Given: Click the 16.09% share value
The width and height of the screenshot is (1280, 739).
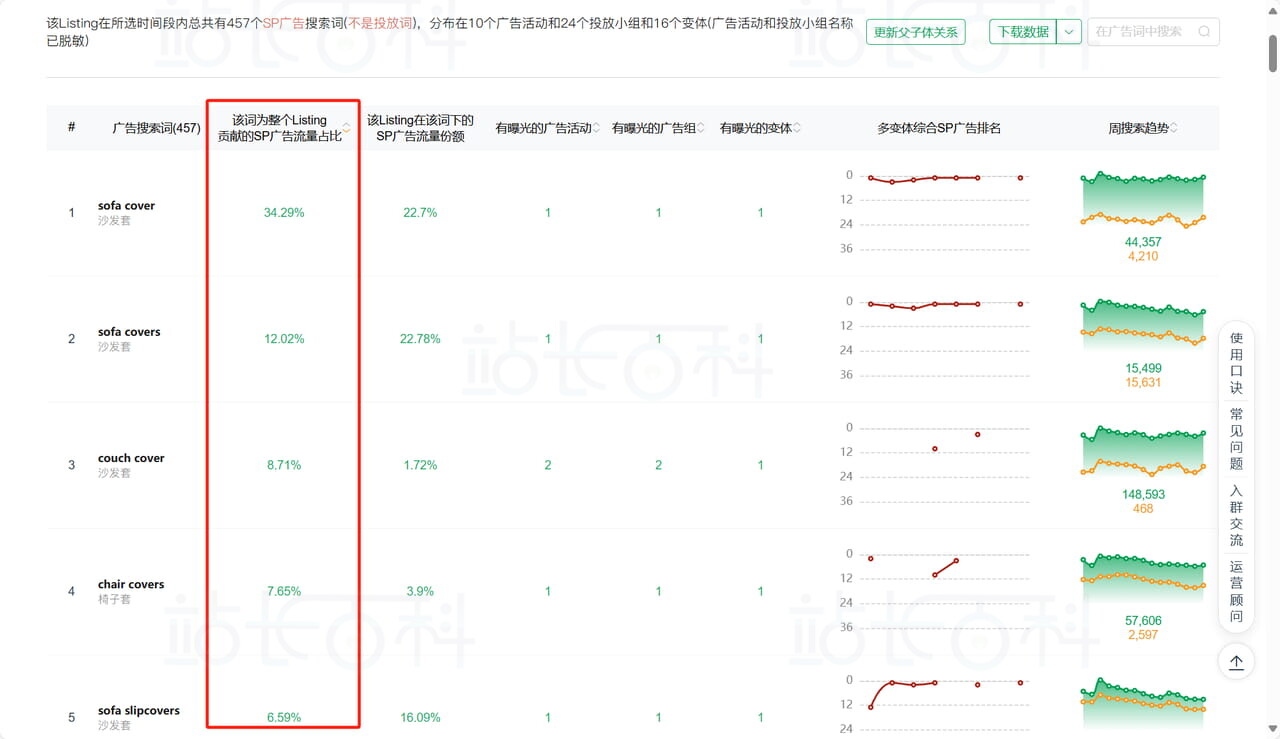Looking at the screenshot, I should pos(420,717).
